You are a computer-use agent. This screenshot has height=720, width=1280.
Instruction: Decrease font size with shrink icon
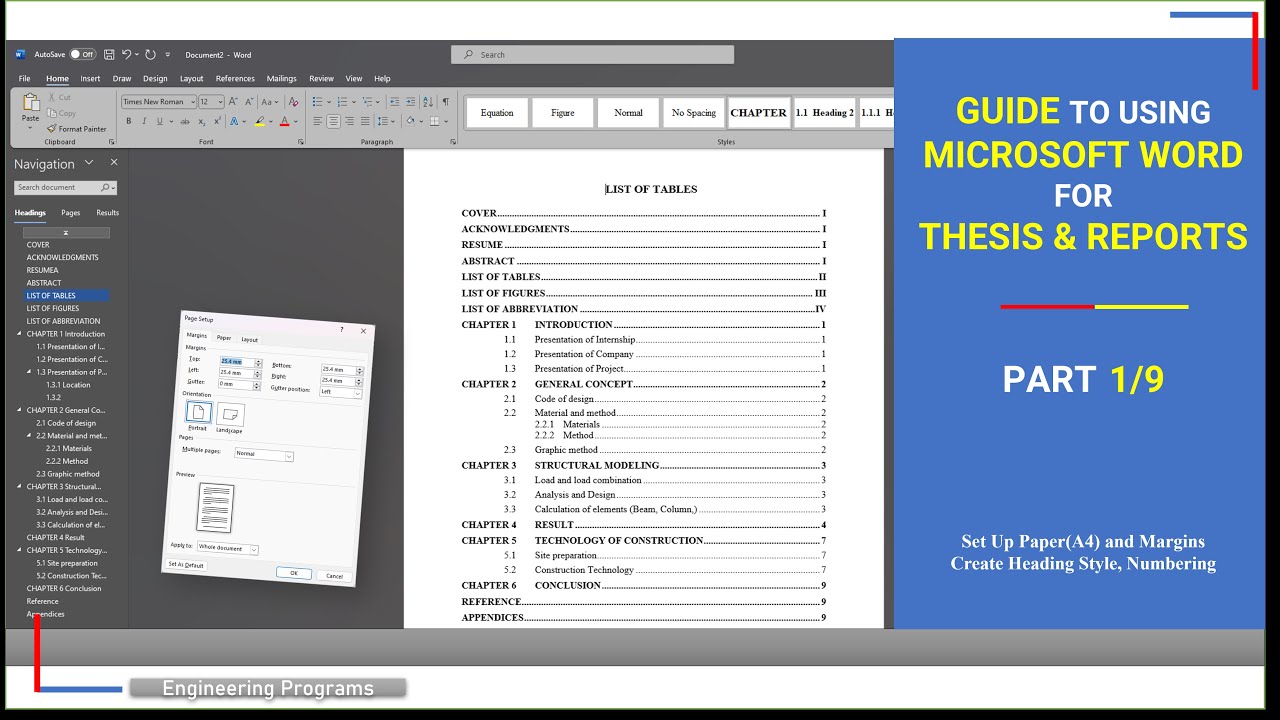247,102
